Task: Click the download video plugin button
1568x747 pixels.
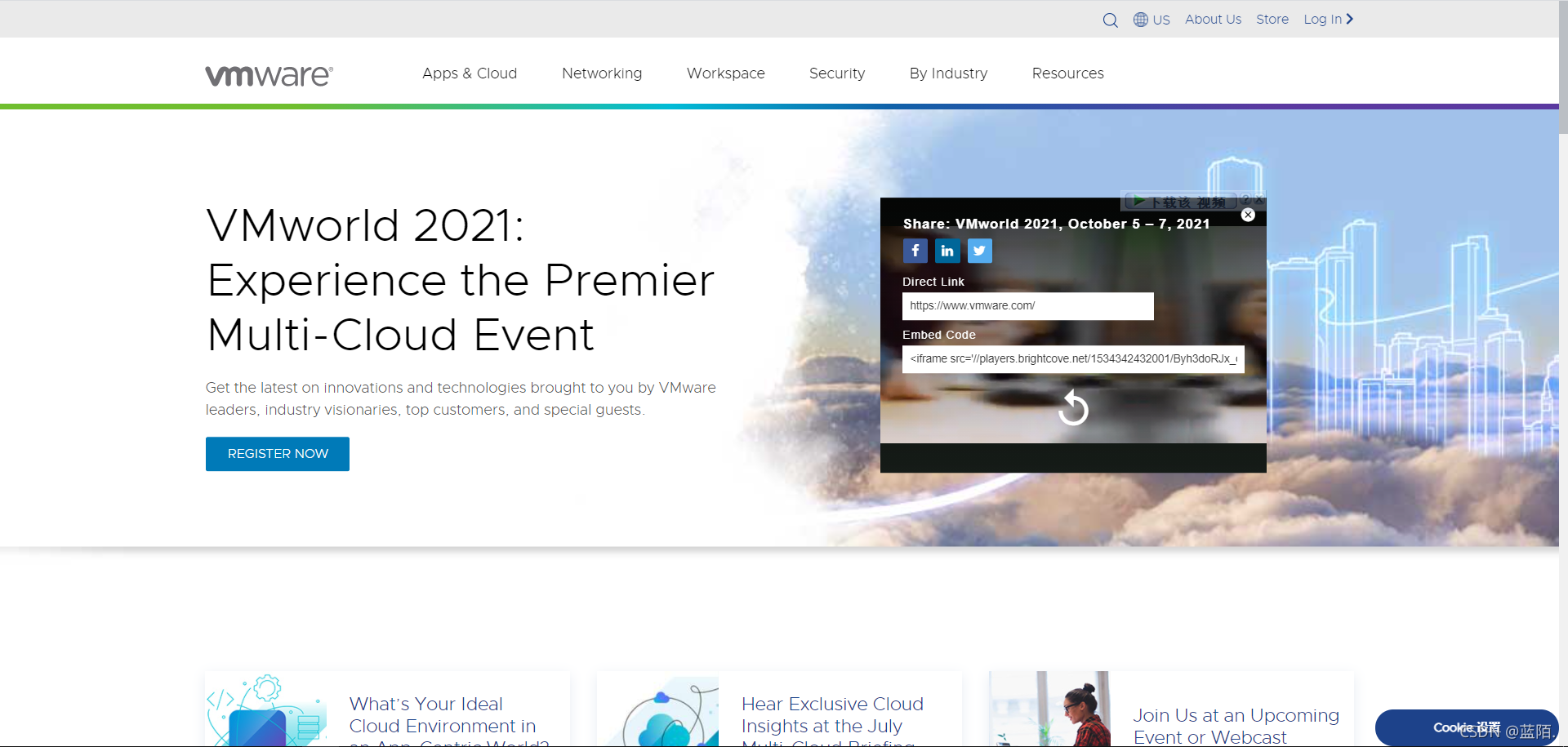Action: 1180,201
